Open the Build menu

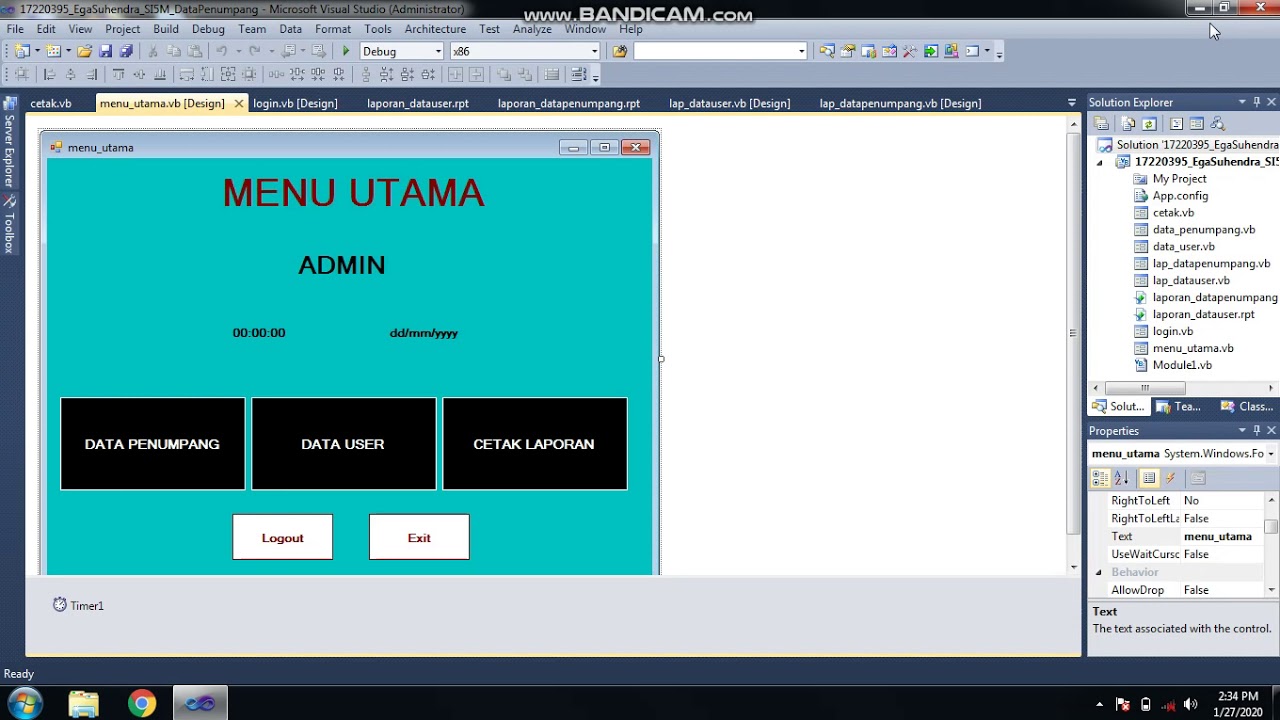[x=166, y=29]
